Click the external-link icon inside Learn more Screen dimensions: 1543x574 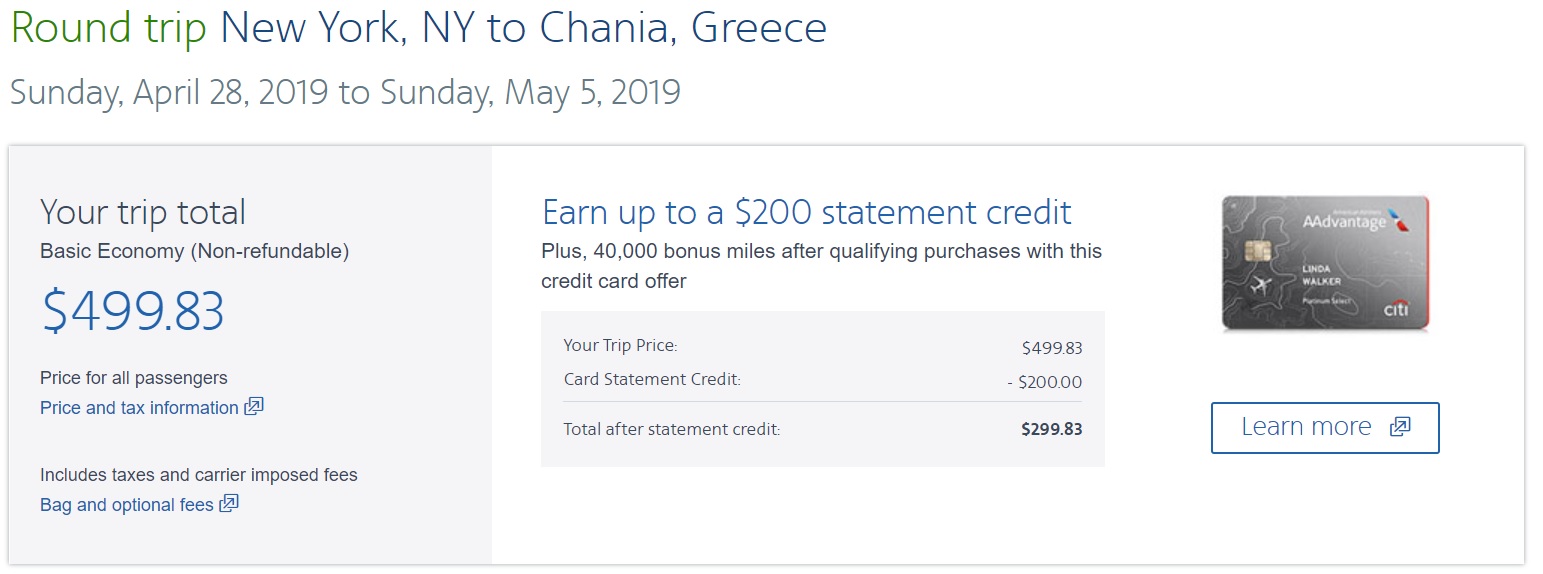(1399, 427)
